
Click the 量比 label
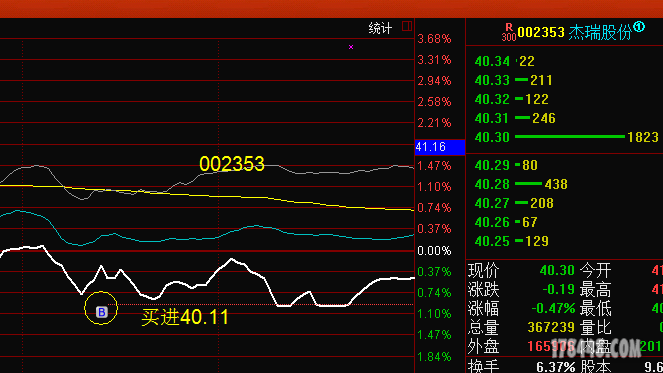click(595, 328)
